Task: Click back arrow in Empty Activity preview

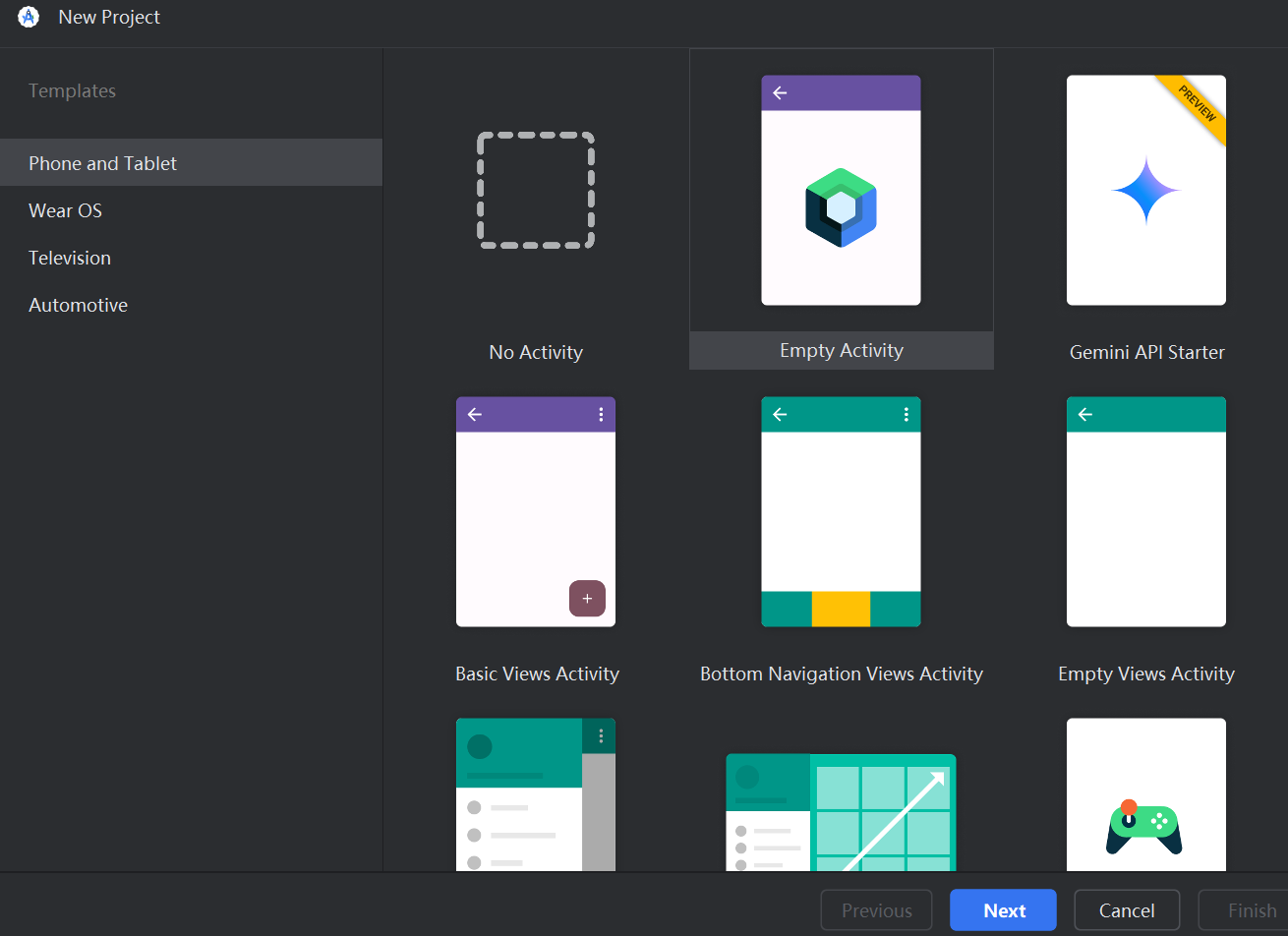Action: (780, 92)
